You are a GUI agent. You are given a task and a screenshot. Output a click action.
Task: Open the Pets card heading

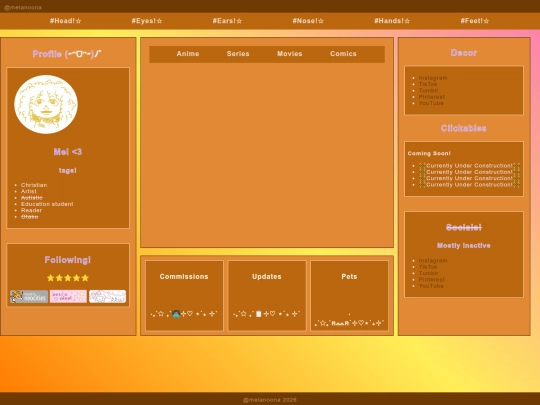349,277
